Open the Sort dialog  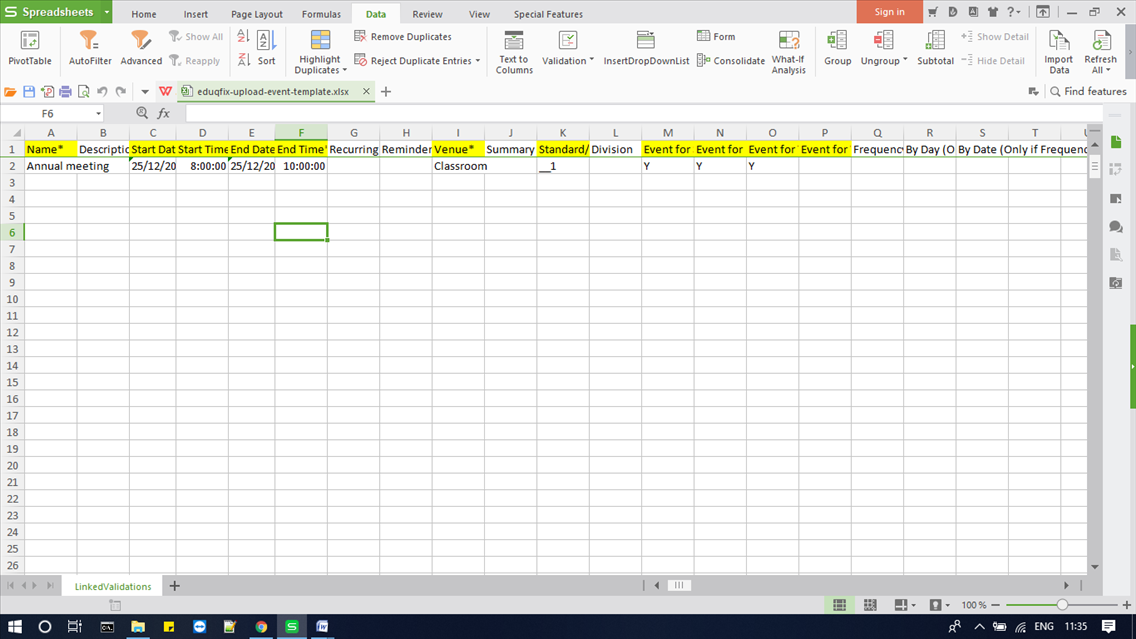tap(266, 49)
